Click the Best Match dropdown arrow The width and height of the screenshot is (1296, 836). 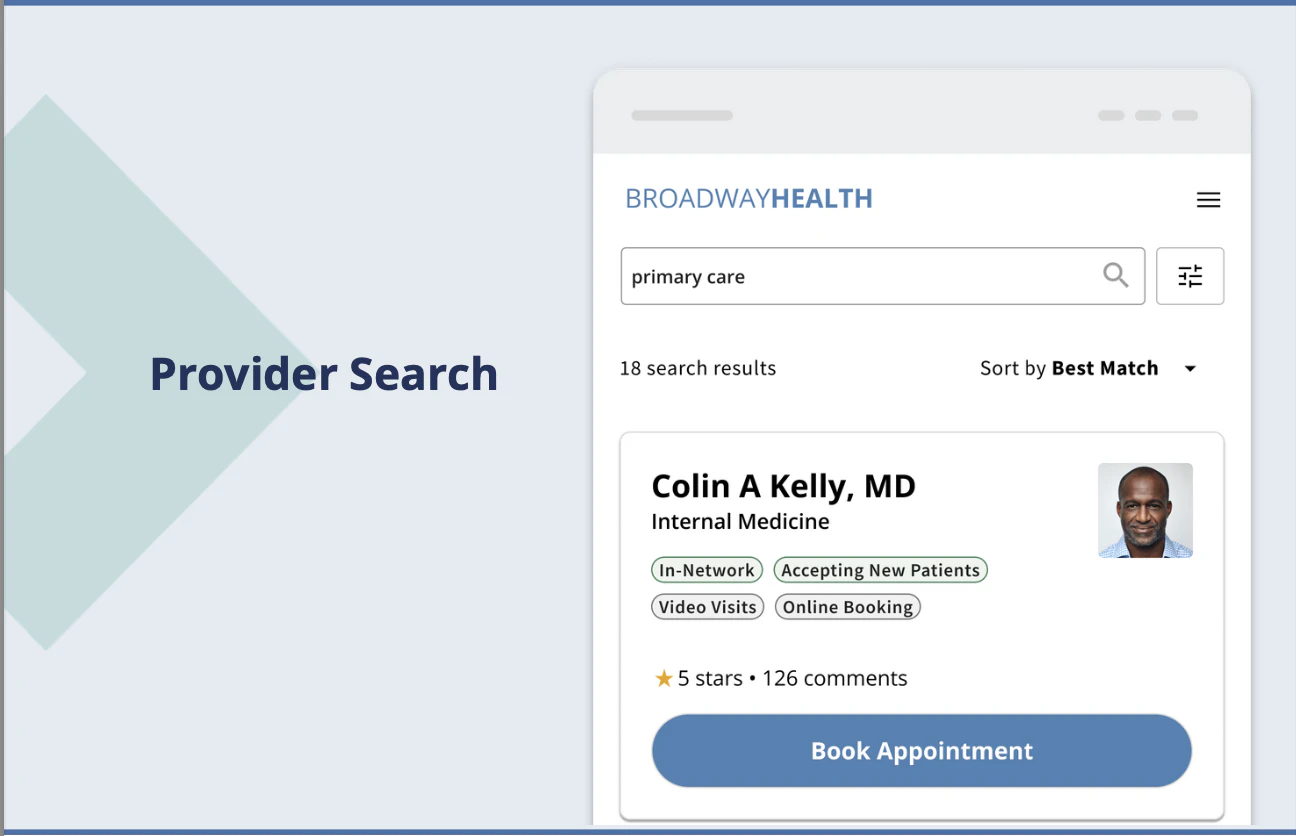1190,369
